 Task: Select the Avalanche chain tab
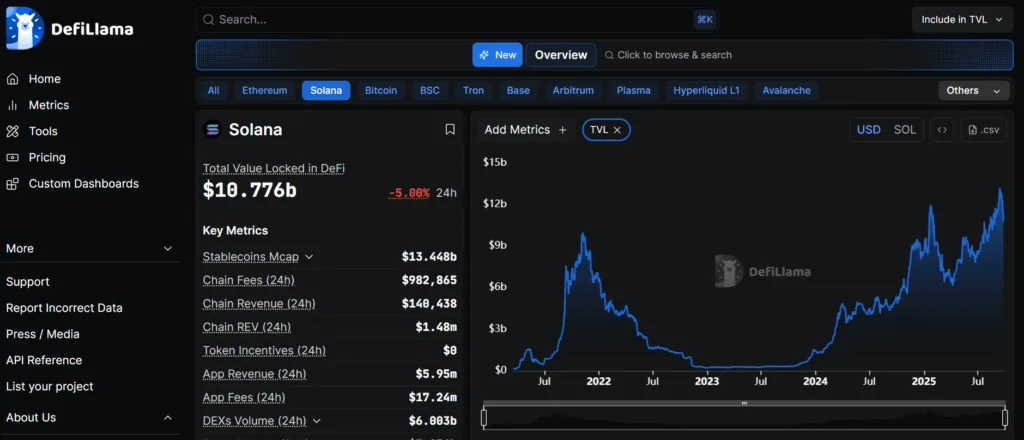[x=786, y=91]
